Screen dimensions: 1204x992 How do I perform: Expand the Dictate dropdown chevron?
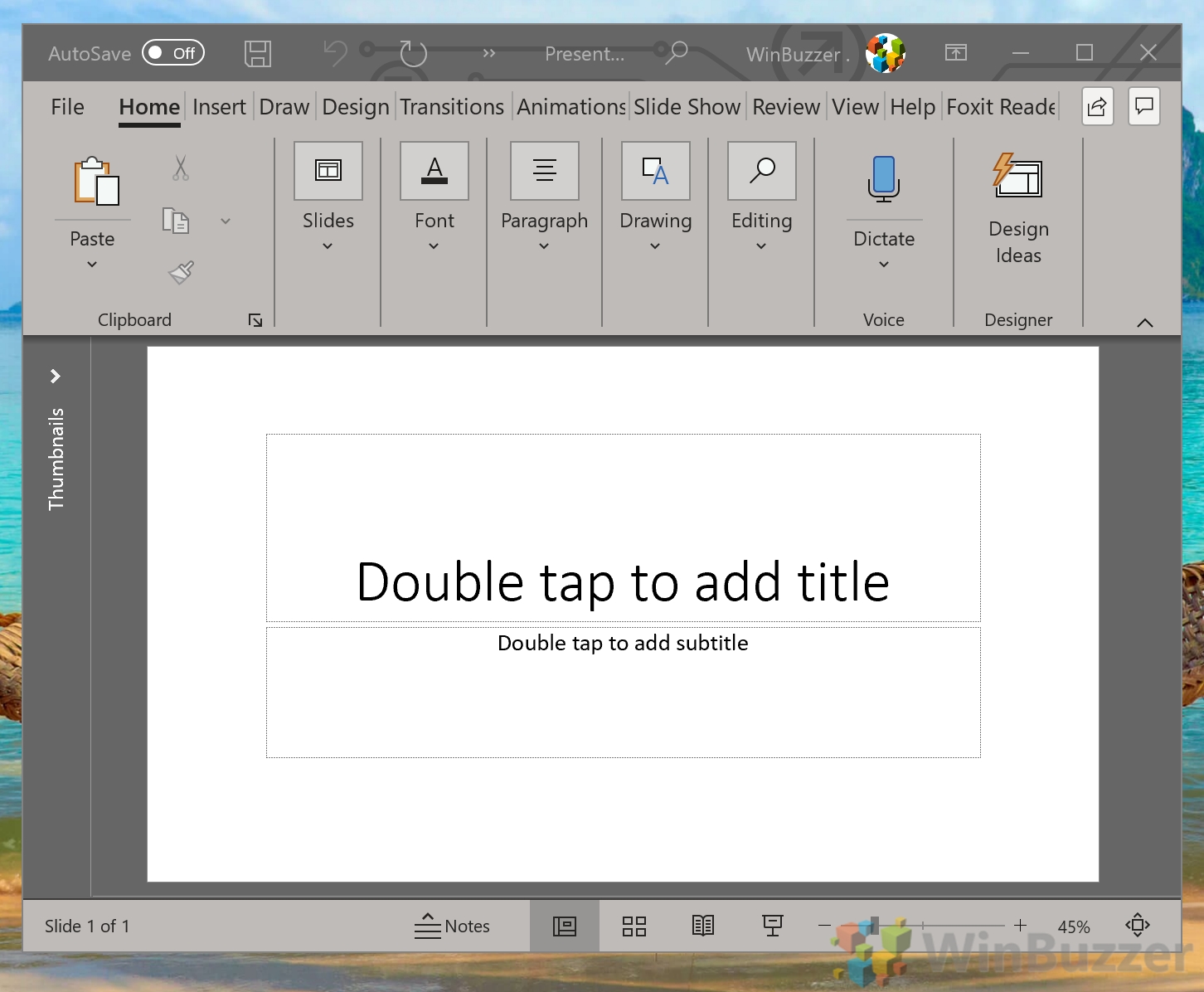click(x=884, y=265)
